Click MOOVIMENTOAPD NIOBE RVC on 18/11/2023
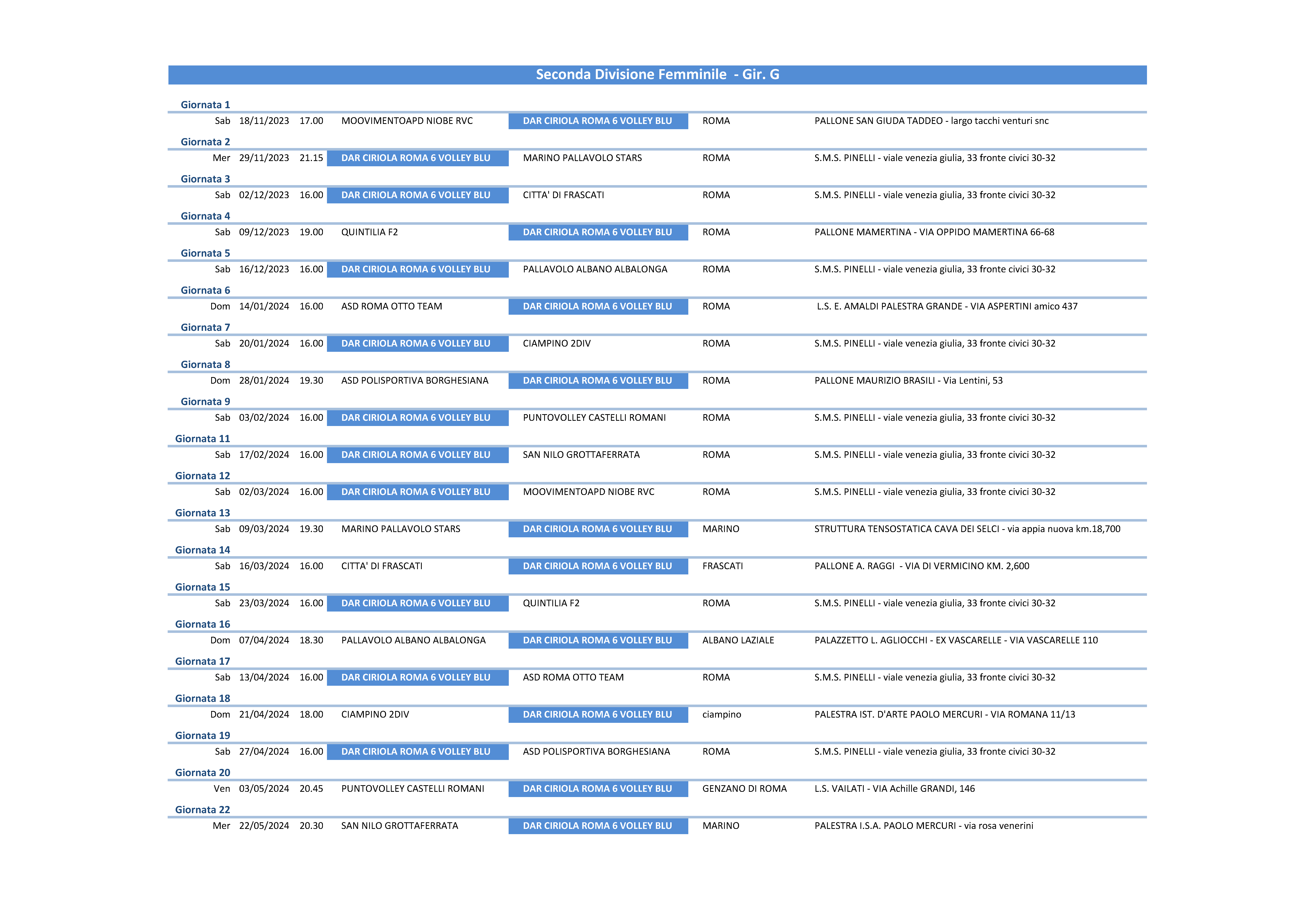 pos(407,121)
